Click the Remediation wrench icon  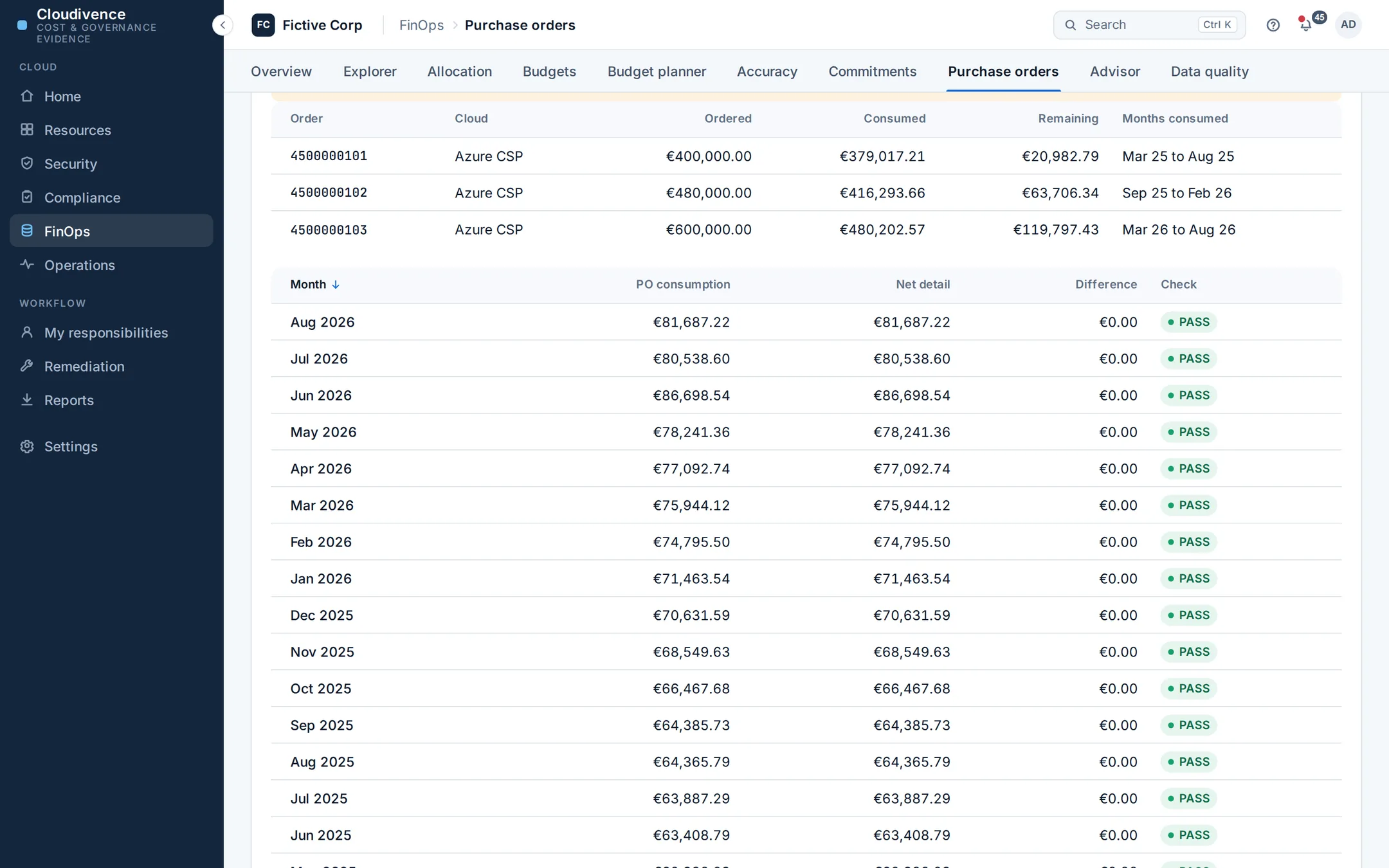(x=27, y=366)
